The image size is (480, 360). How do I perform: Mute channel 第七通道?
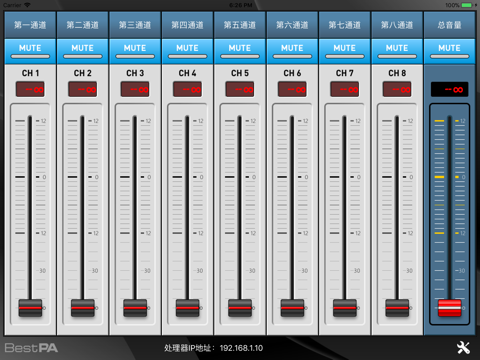point(344,51)
